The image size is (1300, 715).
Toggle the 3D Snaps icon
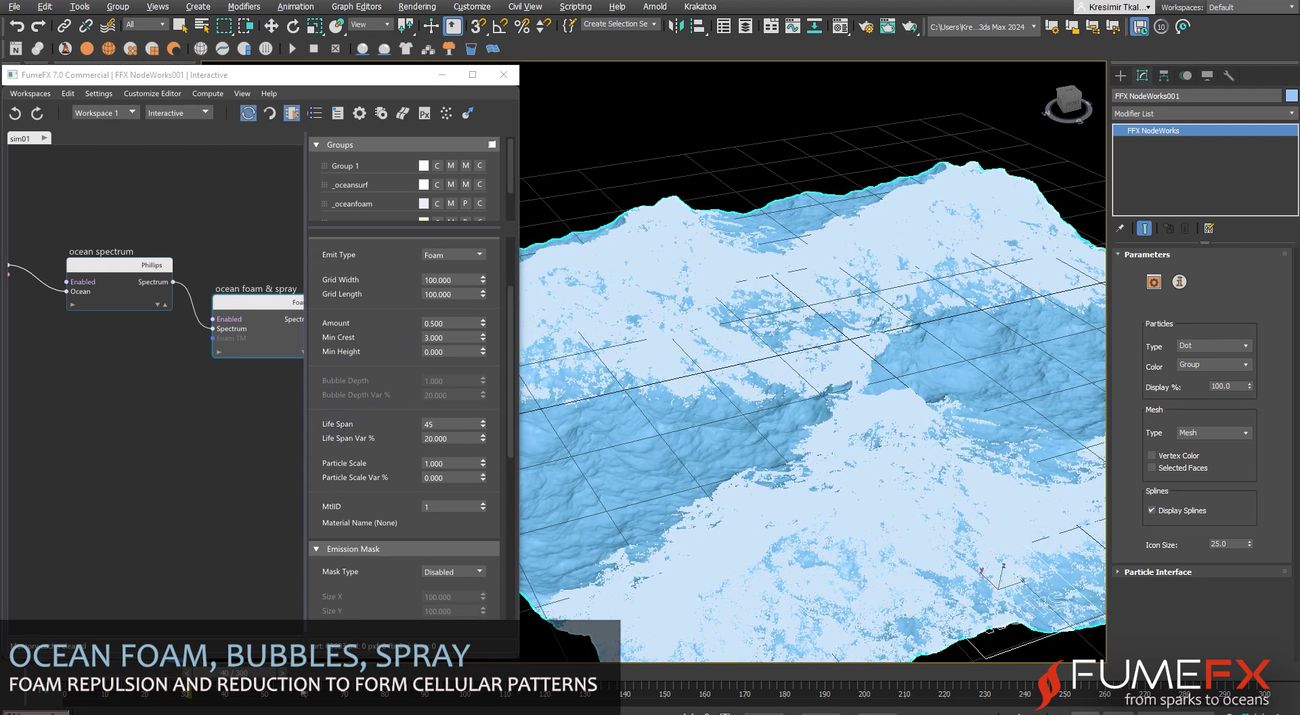(x=478, y=26)
